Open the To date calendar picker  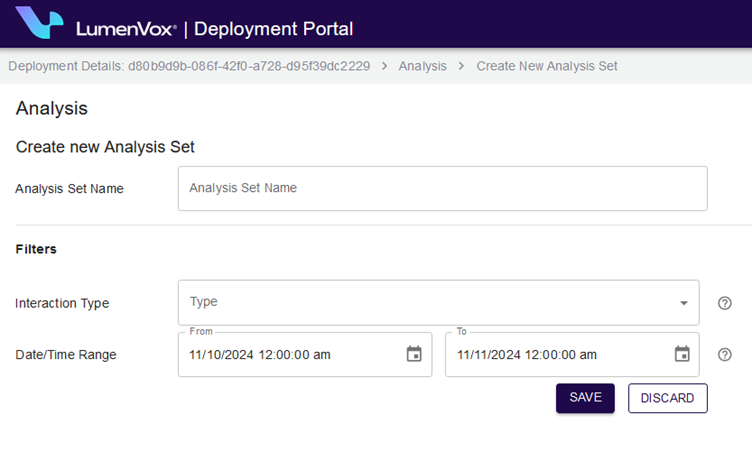[x=682, y=354]
